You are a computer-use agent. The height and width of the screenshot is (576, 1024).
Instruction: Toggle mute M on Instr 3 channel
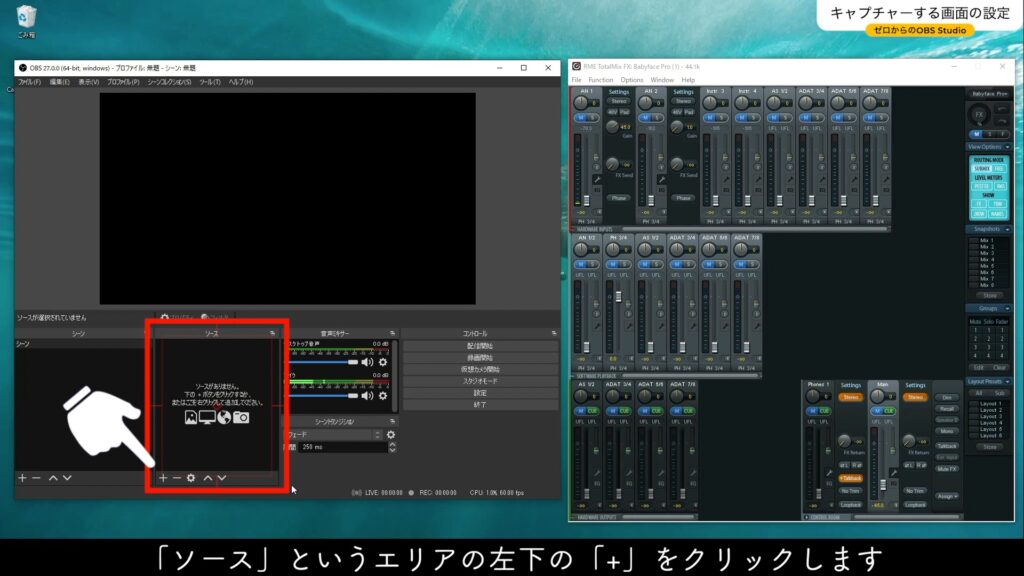click(709, 118)
